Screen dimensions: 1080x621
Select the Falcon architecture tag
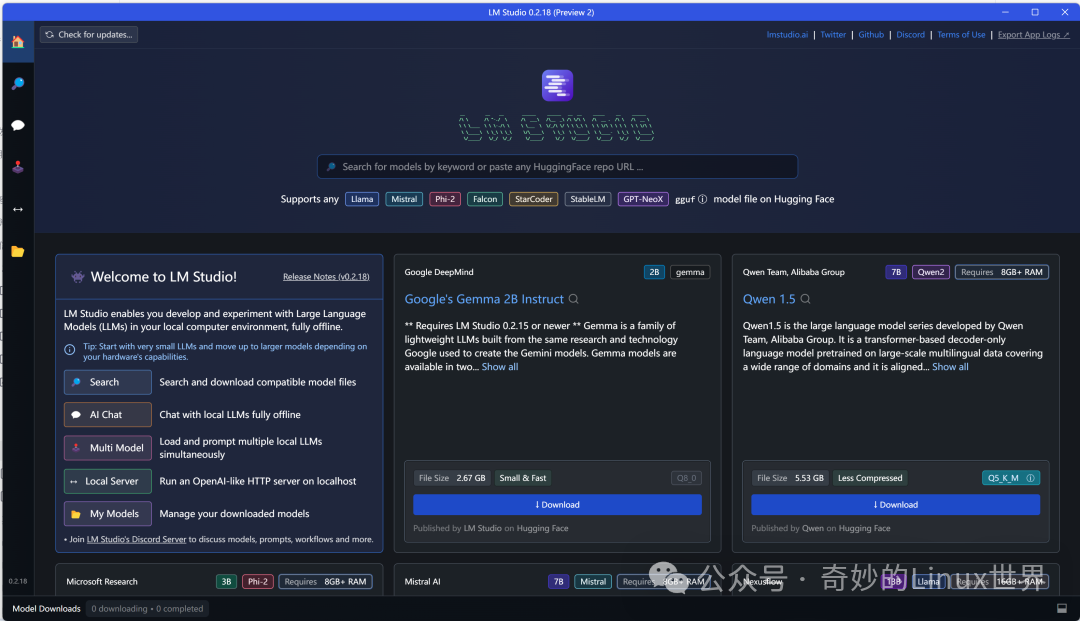(484, 199)
